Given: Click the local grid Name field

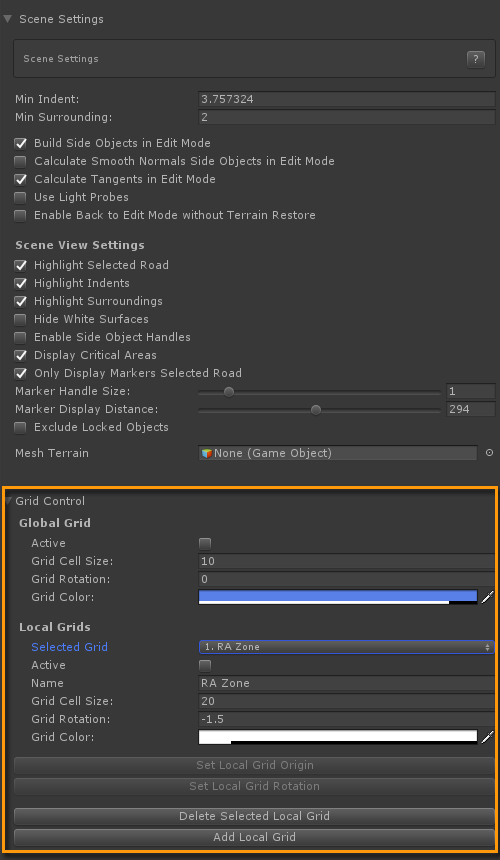Looking at the screenshot, I should (346, 683).
